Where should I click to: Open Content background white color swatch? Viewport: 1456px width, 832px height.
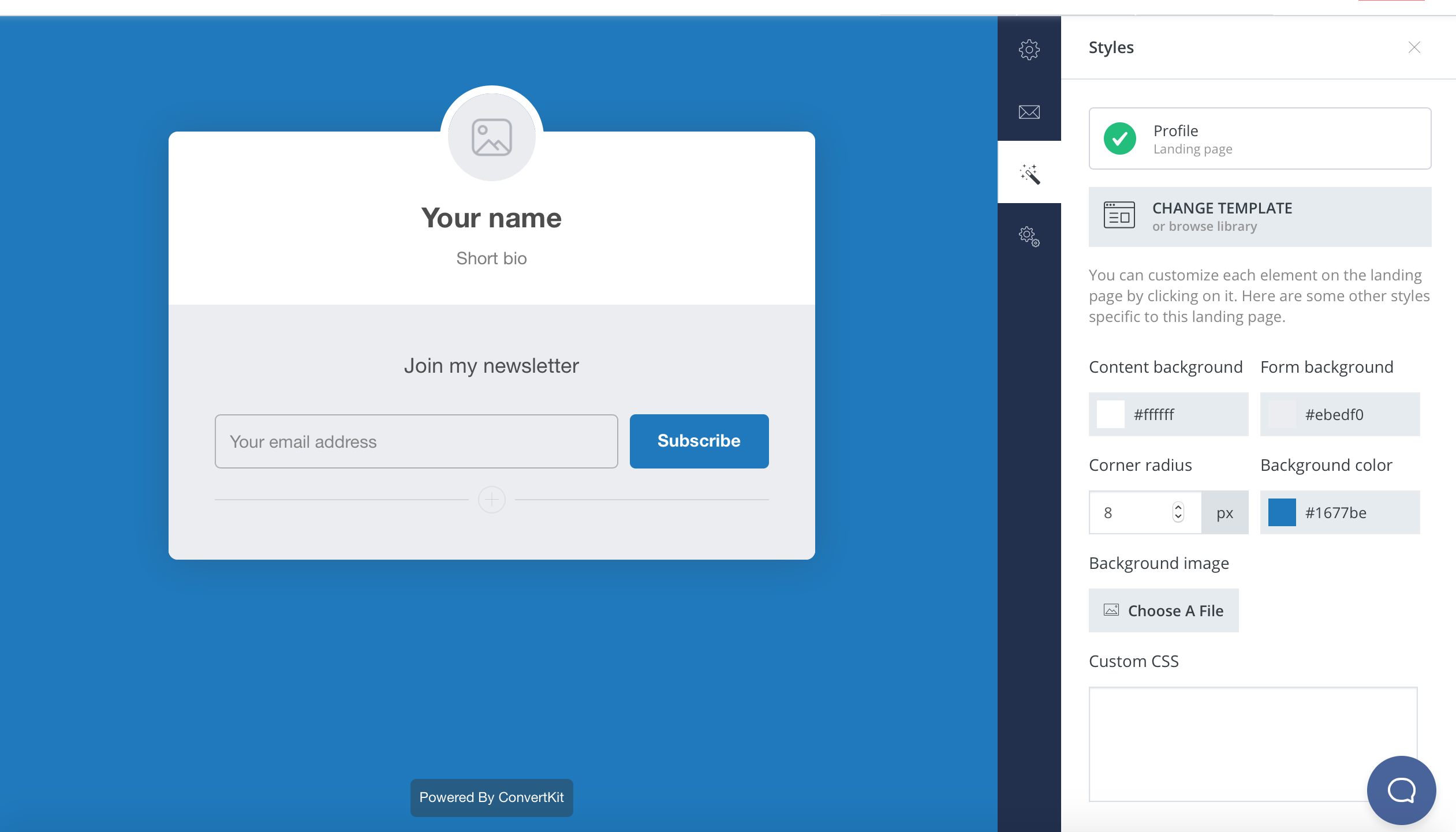point(1110,414)
